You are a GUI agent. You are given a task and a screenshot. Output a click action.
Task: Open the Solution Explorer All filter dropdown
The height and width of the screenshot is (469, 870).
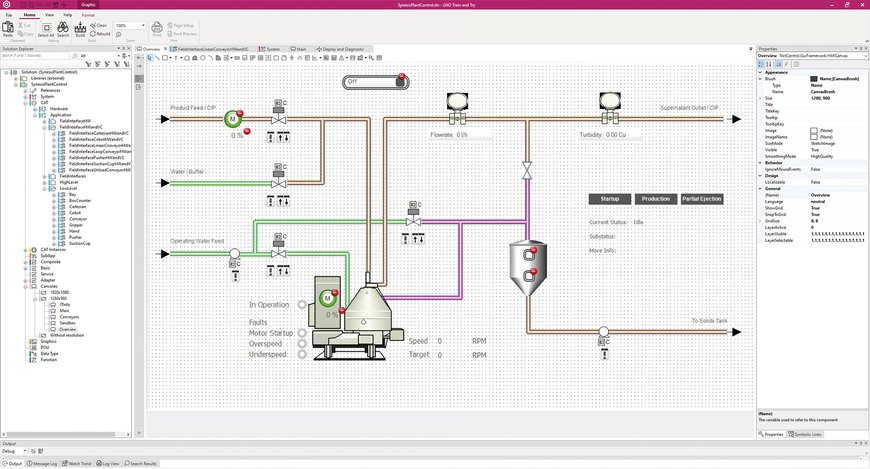(118, 56)
